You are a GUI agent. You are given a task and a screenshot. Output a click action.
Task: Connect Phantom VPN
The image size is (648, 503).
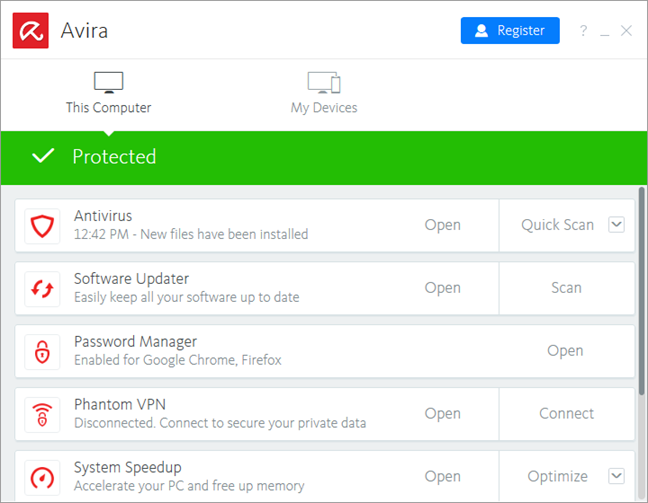[x=566, y=414]
